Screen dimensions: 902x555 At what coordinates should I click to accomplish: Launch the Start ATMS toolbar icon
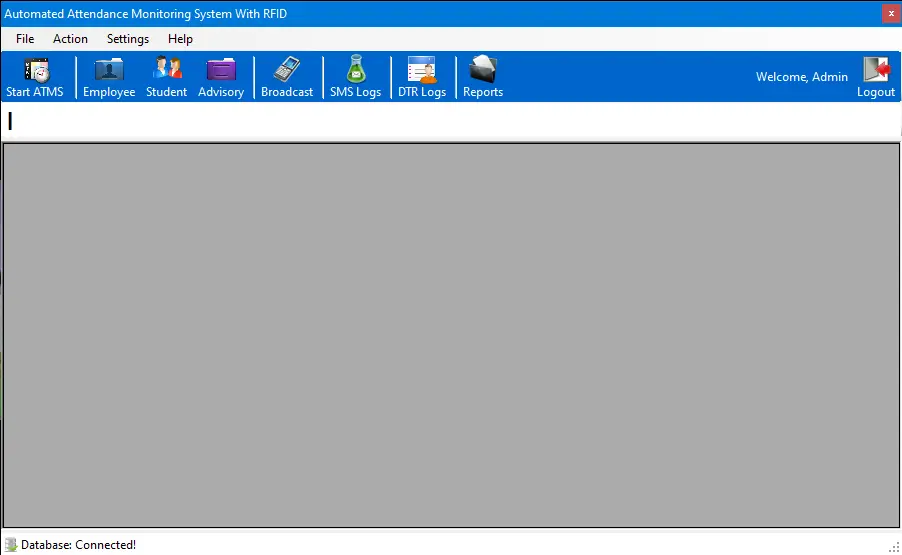coord(36,70)
